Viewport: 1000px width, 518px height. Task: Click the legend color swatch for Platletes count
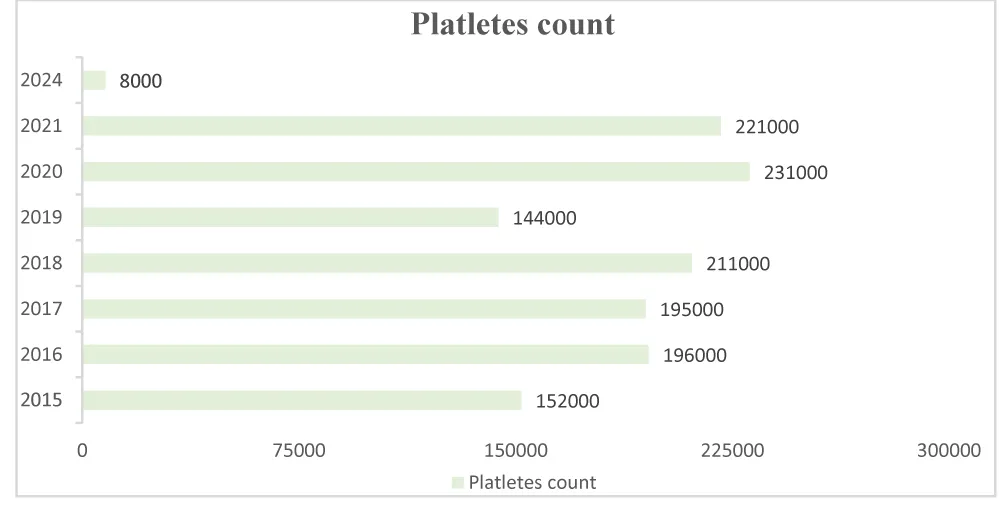(x=458, y=483)
